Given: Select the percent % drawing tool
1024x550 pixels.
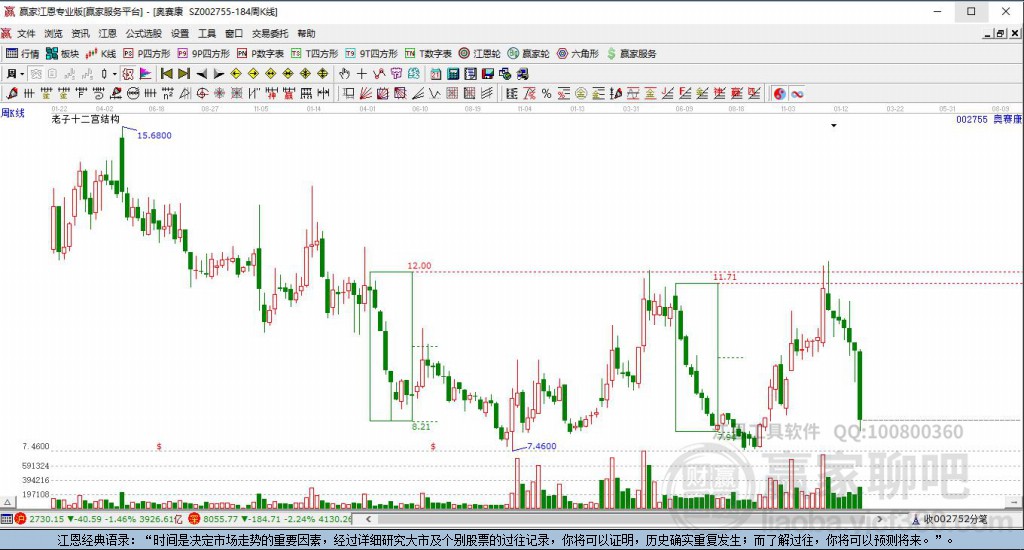Looking at the screenshot, I should pos(547,93).
